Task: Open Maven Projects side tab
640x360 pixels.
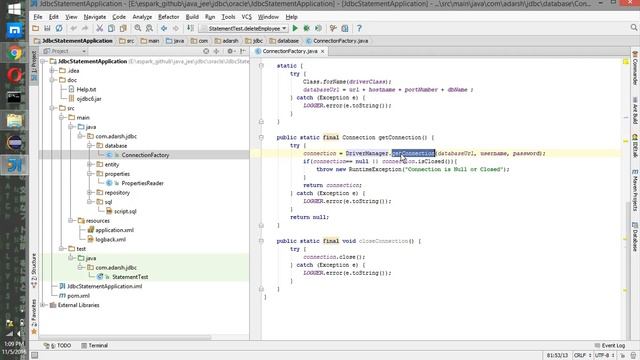Action: point(635,191)
